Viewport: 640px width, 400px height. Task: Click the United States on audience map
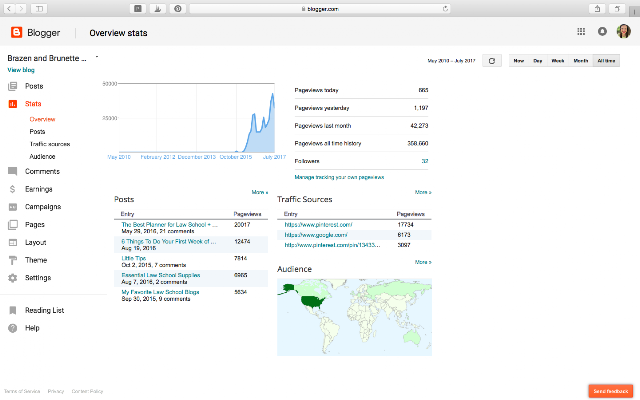313,302
